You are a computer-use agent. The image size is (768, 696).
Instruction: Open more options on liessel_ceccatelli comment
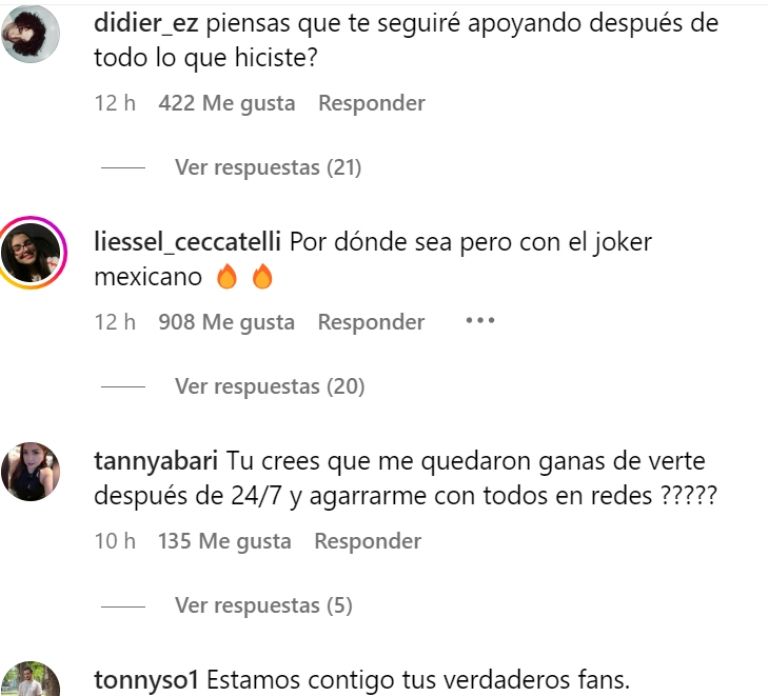pos(480,321)
